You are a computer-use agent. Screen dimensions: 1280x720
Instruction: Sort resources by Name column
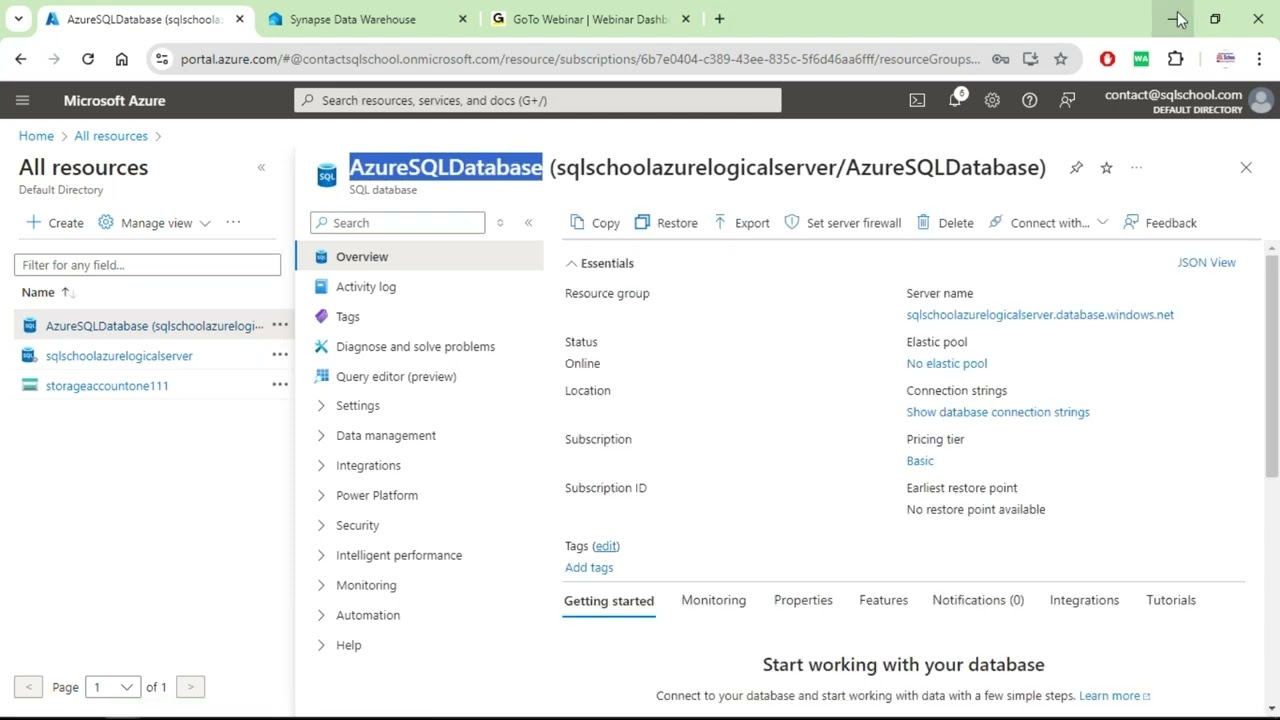pyautogui.click(x=48, y=292)
